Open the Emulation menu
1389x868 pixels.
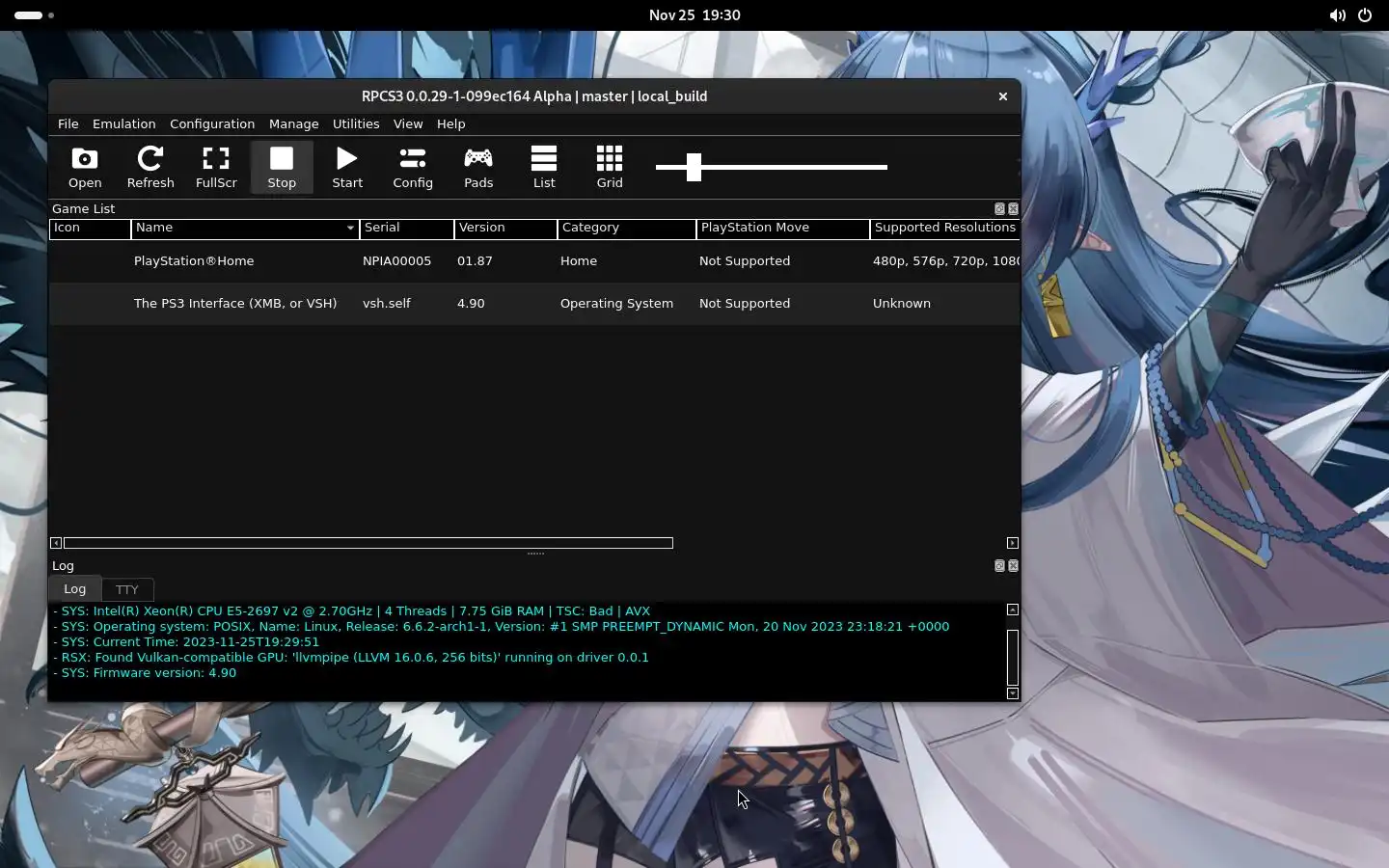coord(123,123)
